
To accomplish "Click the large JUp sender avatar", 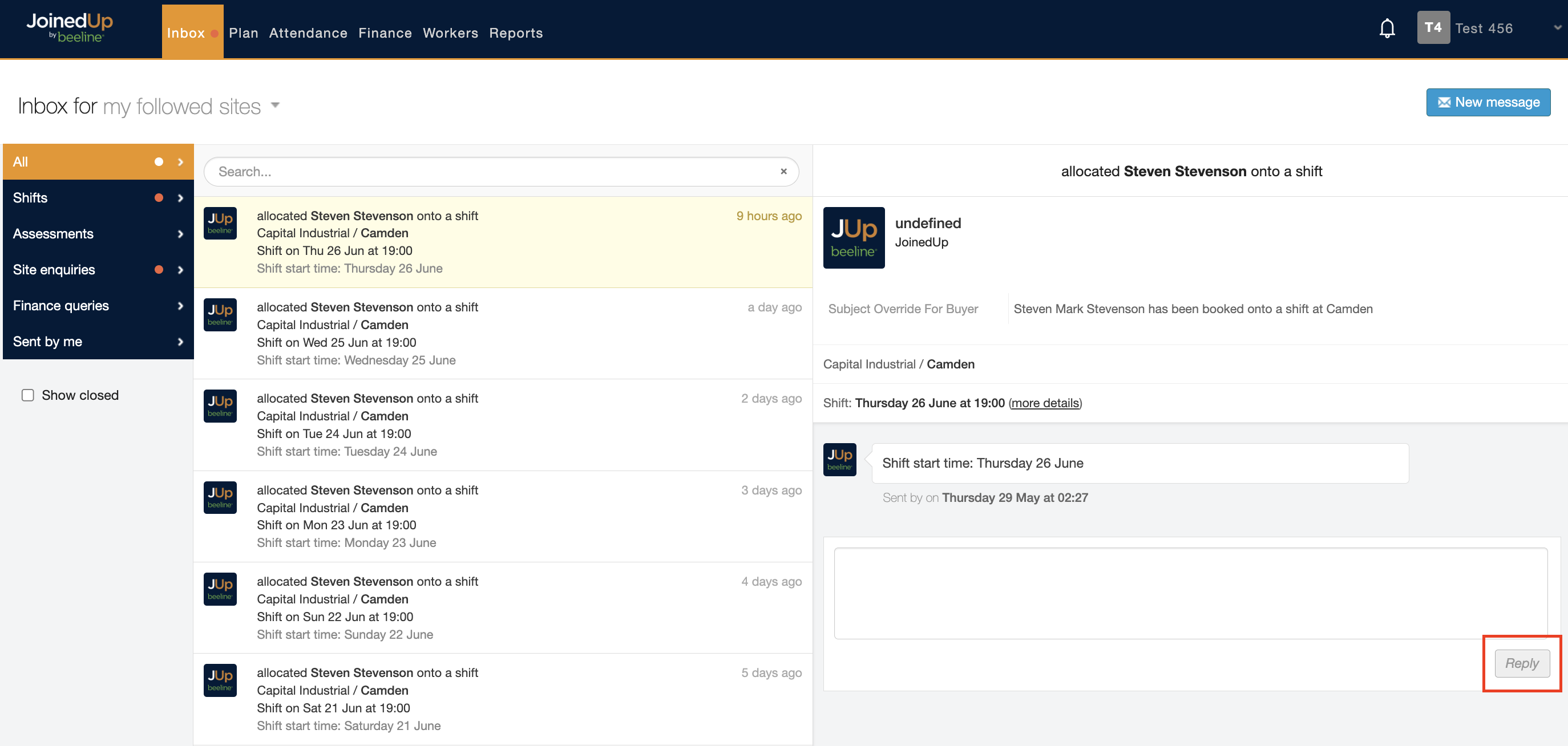I will tap(854, 237).
